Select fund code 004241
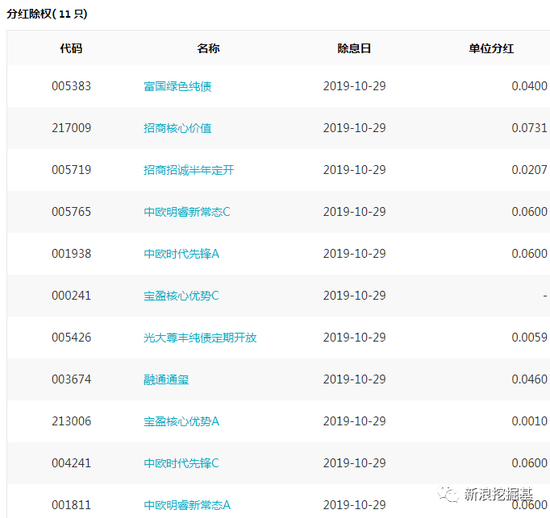This screenshot has width=550, height=518. click(x=71, y=463)
